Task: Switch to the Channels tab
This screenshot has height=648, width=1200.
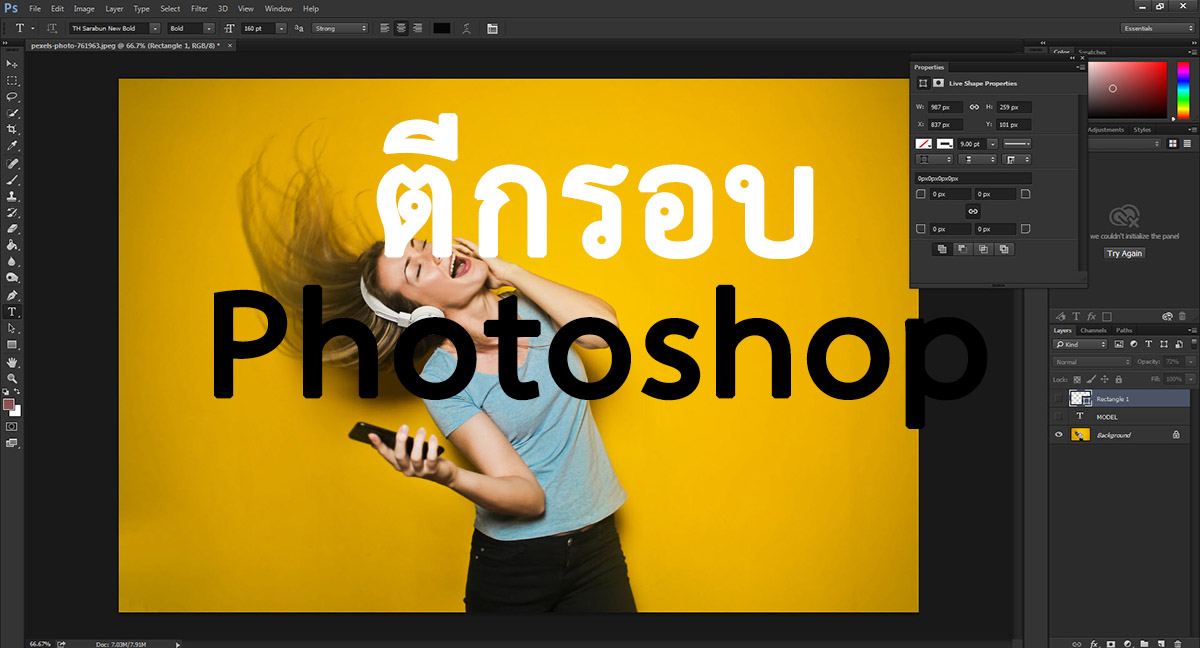Action: coord(1093,330)
